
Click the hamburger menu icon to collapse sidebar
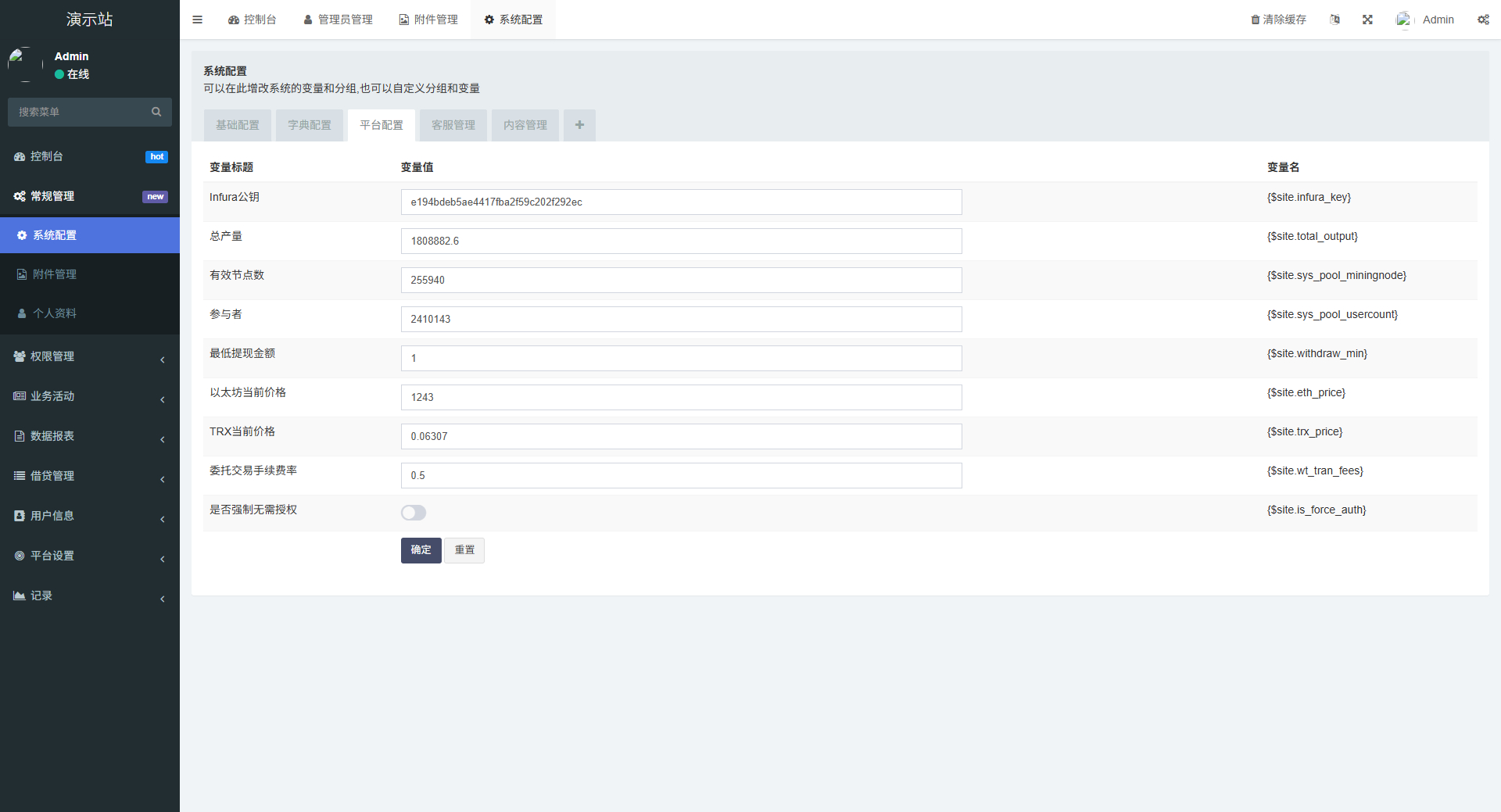(x=197, y=19)
